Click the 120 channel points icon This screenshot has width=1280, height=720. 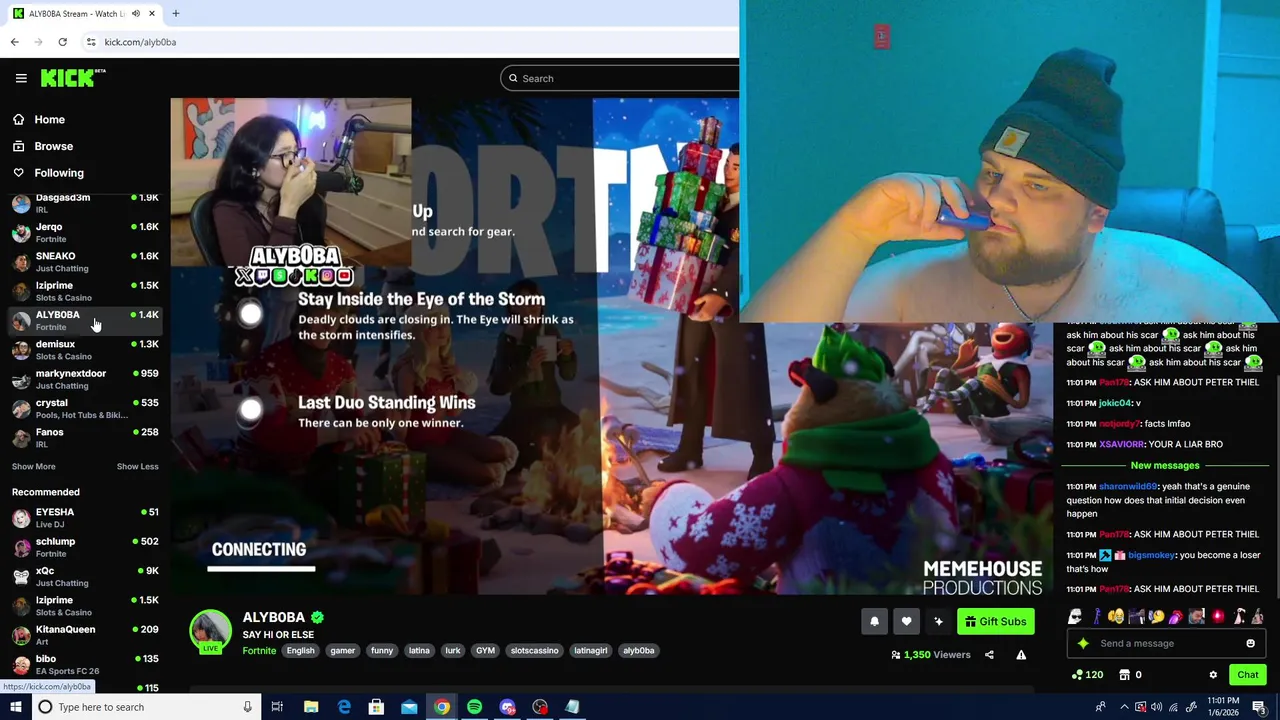(1076, 675)
